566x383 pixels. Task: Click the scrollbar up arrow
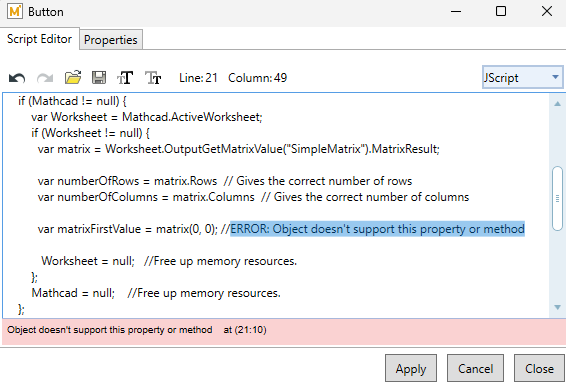pos(557,104)
